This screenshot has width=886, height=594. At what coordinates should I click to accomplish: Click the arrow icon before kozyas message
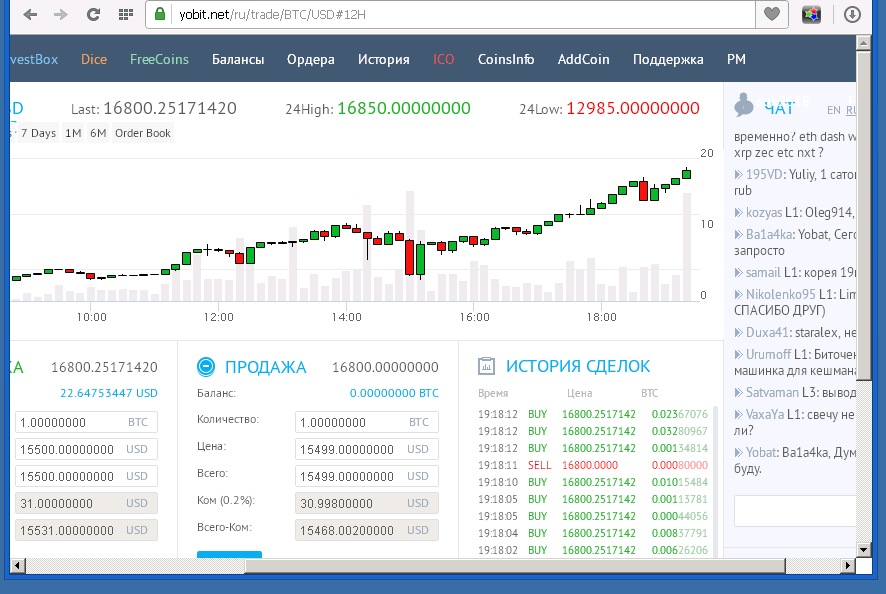[738, 213]
